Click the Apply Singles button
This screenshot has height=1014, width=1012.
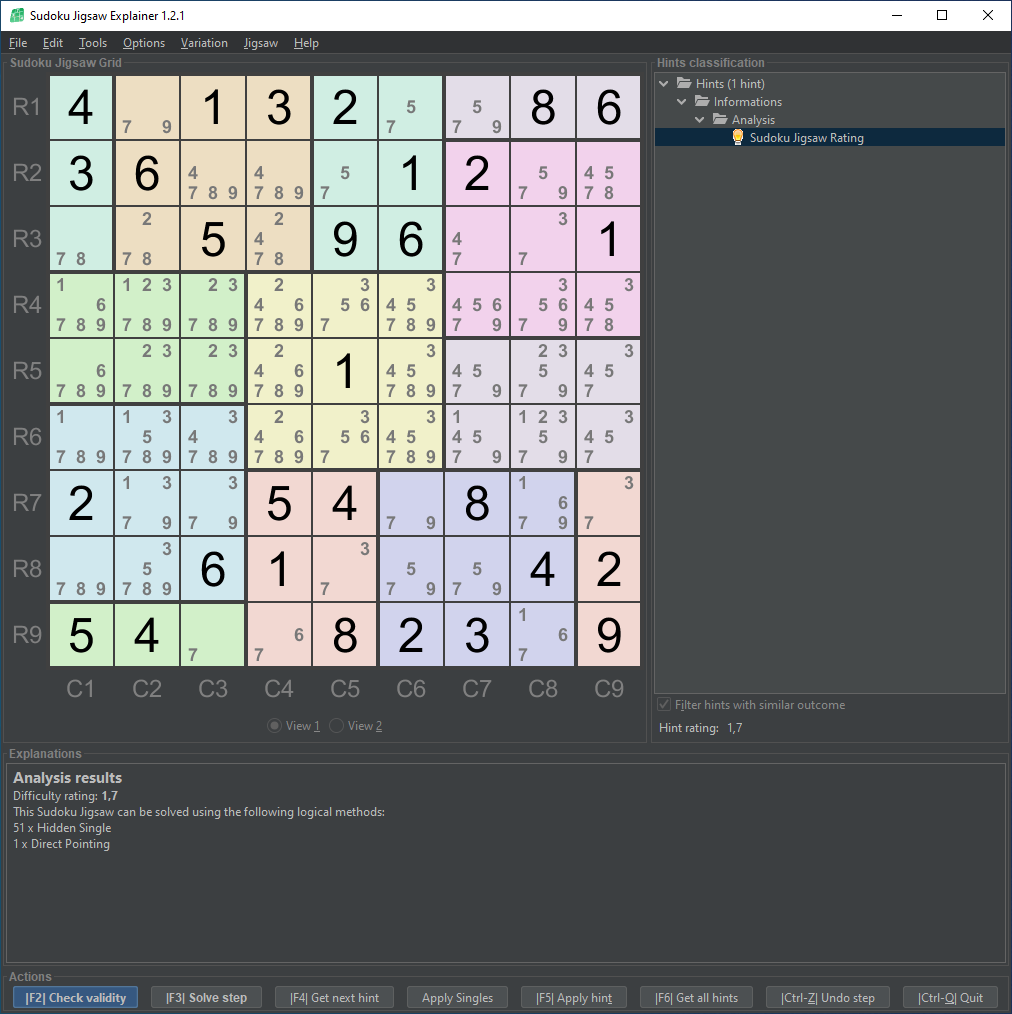pyautogui.click(x=457, y=997)
